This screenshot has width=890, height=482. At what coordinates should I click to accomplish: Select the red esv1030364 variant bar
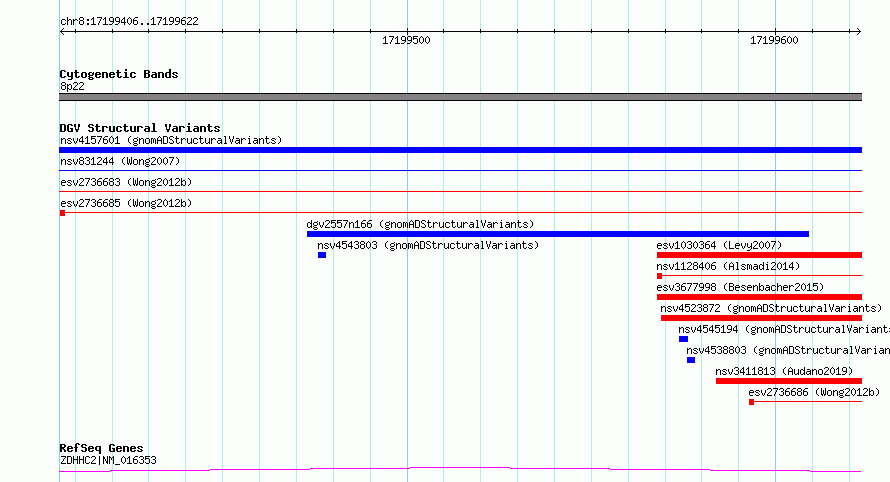[x=759, y=255]
